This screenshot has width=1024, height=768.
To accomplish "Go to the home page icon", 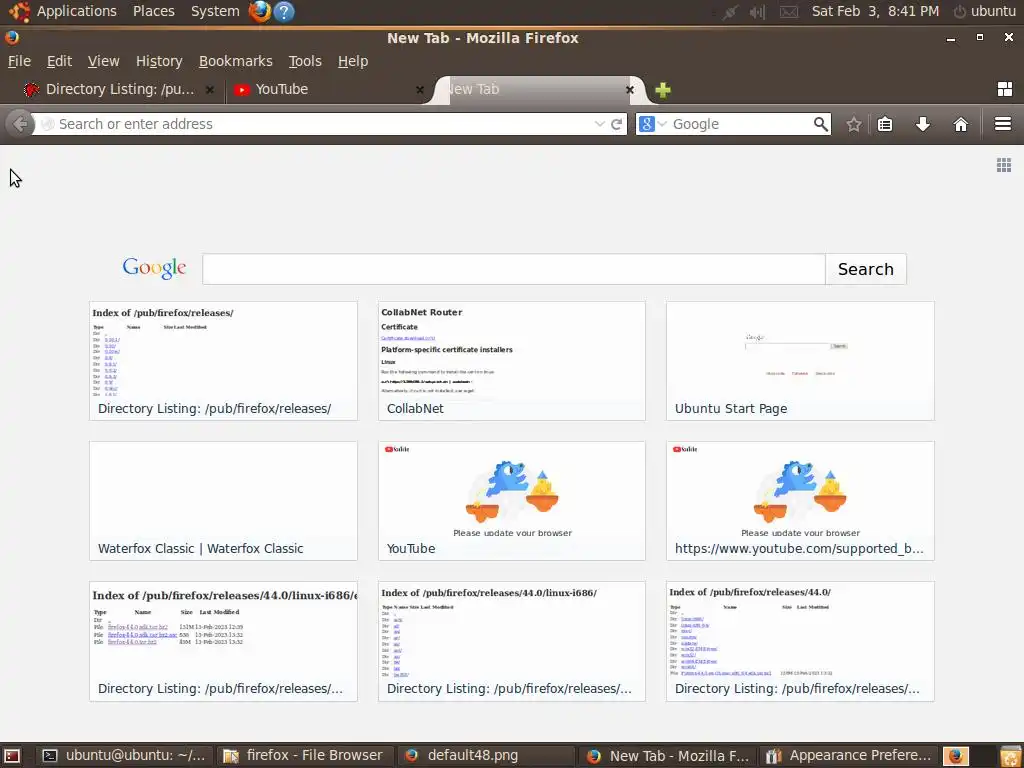I will coord(960,124).
